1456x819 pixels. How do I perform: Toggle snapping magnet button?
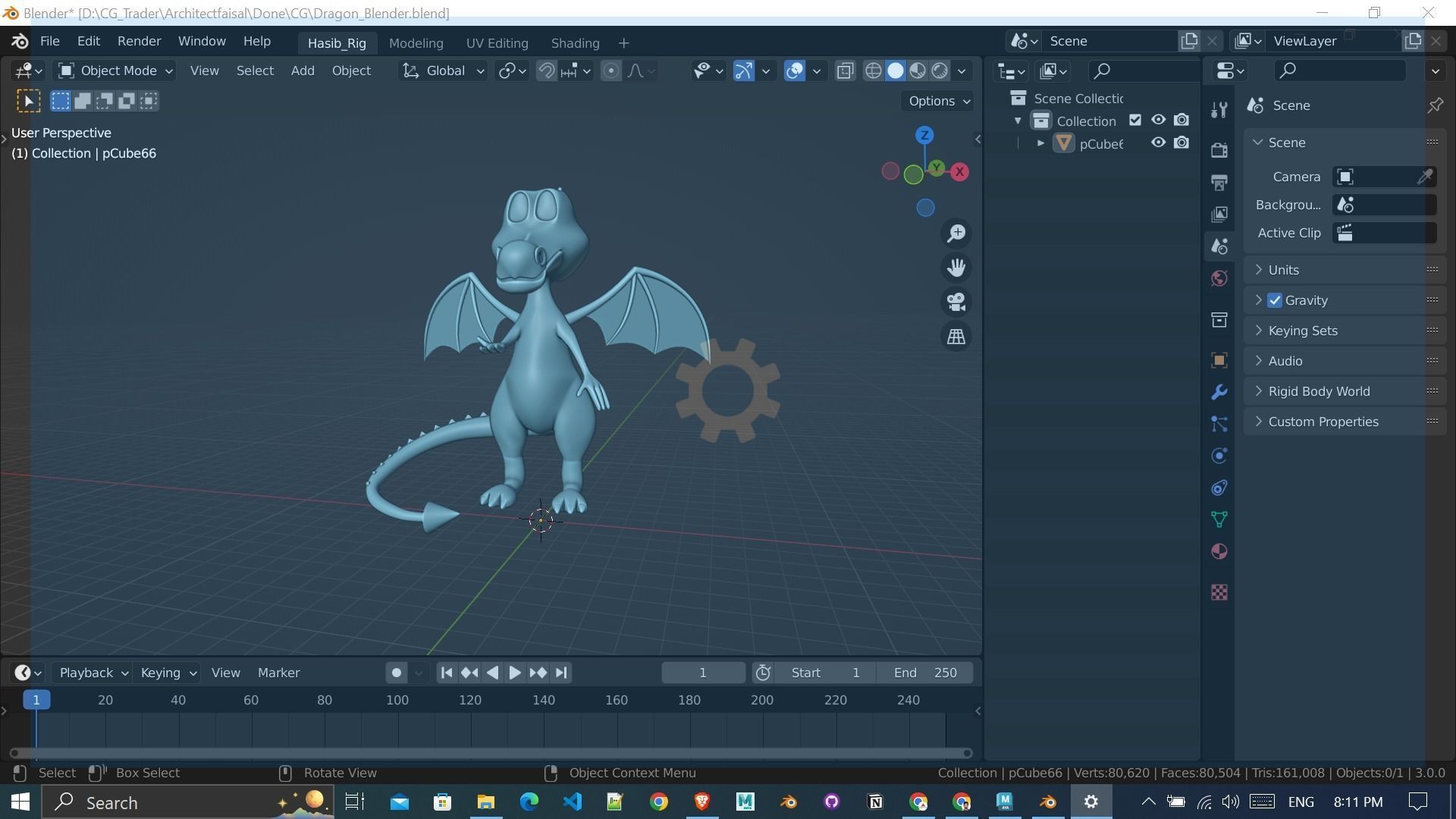point(546,71)
